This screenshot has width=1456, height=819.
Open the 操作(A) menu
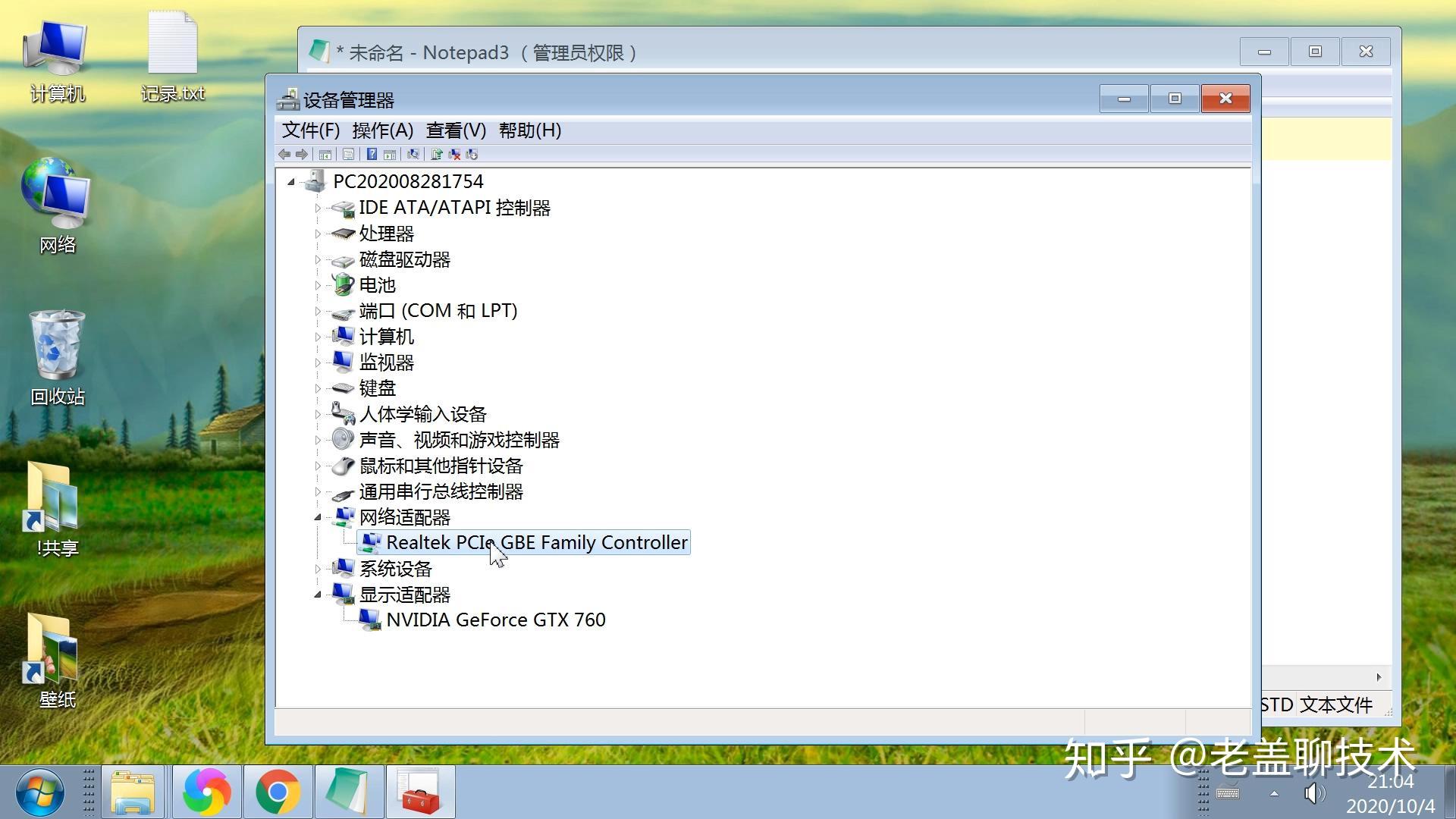tap(383, 130)
